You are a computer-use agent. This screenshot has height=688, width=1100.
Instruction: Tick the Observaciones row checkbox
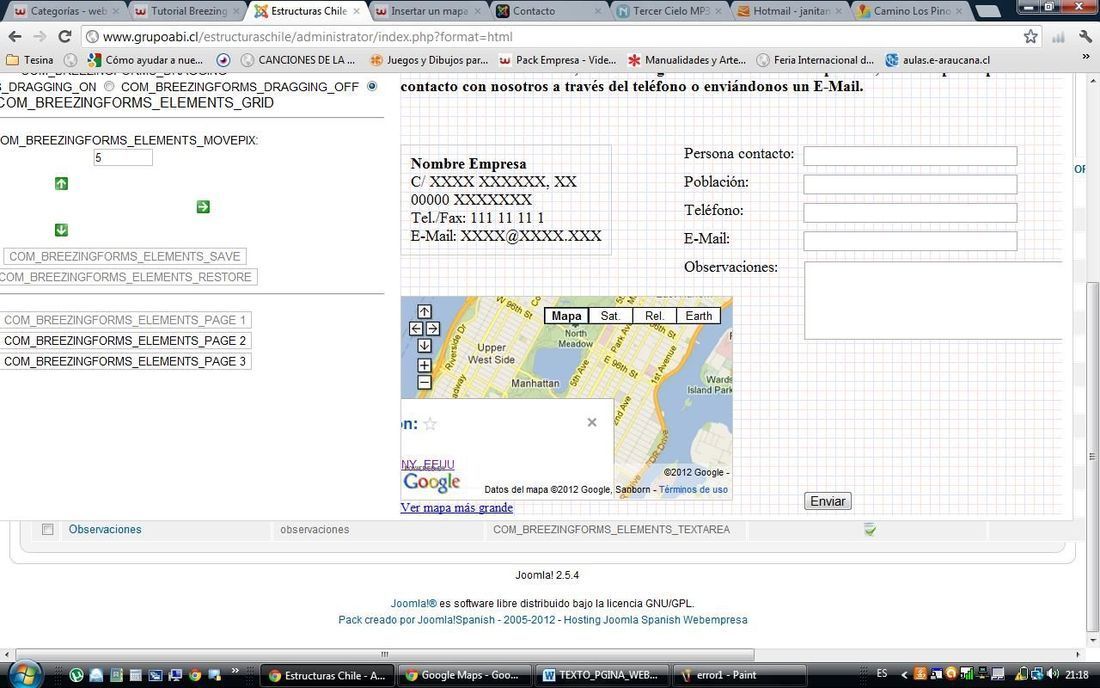click(x=48, y=530)
